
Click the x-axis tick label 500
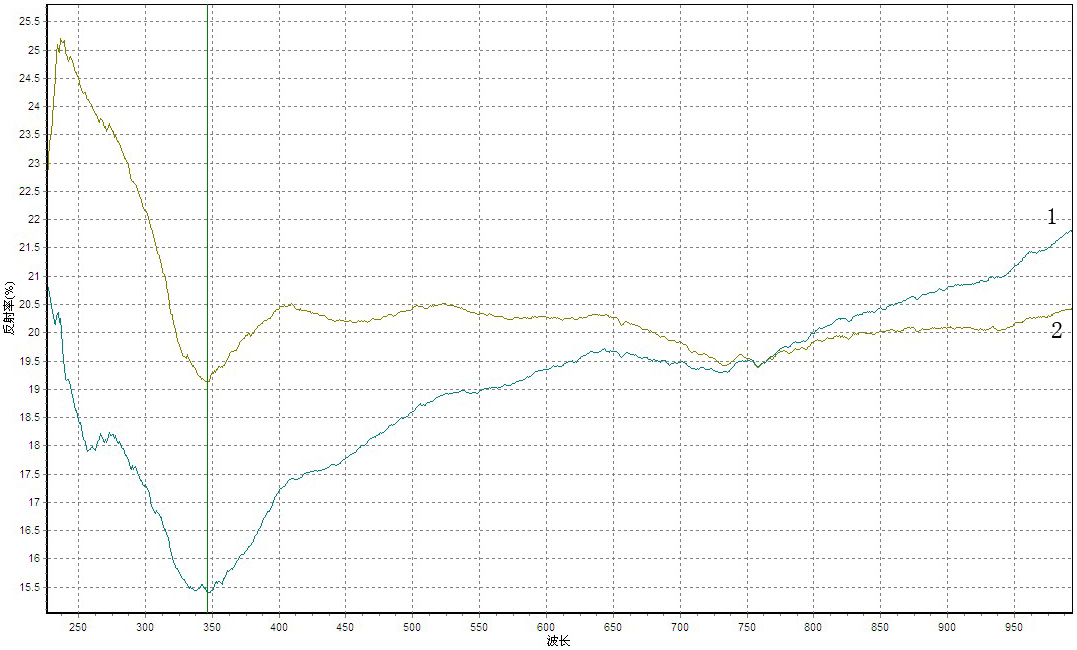click(x=412, y=627)
